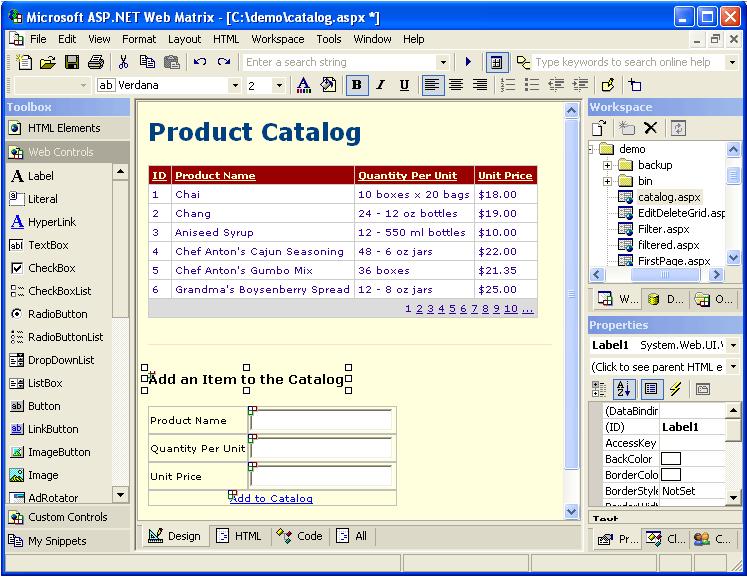
Task: Click the Unit Price column header link
Action: click(x=505, y=175)
